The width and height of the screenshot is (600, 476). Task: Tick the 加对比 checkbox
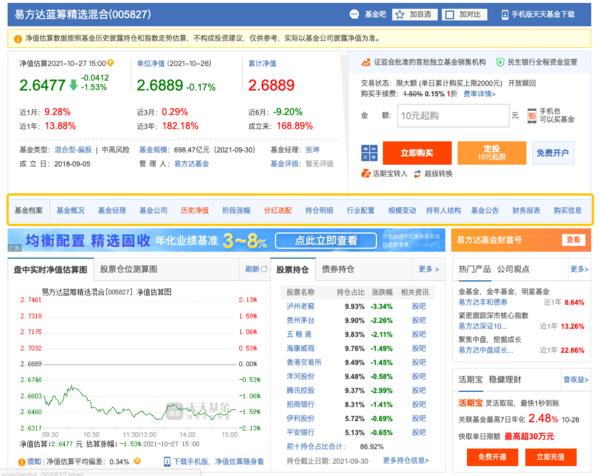pos(450,15)
